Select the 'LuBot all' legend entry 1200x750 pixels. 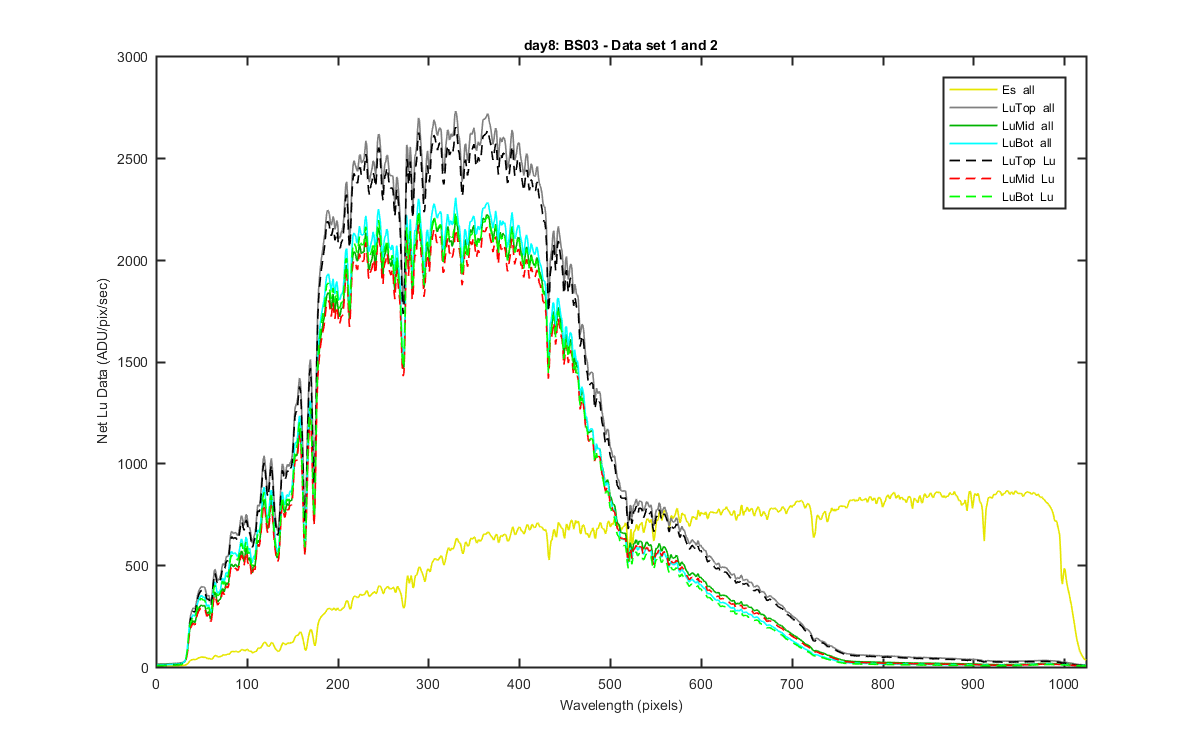[1002, 143]
